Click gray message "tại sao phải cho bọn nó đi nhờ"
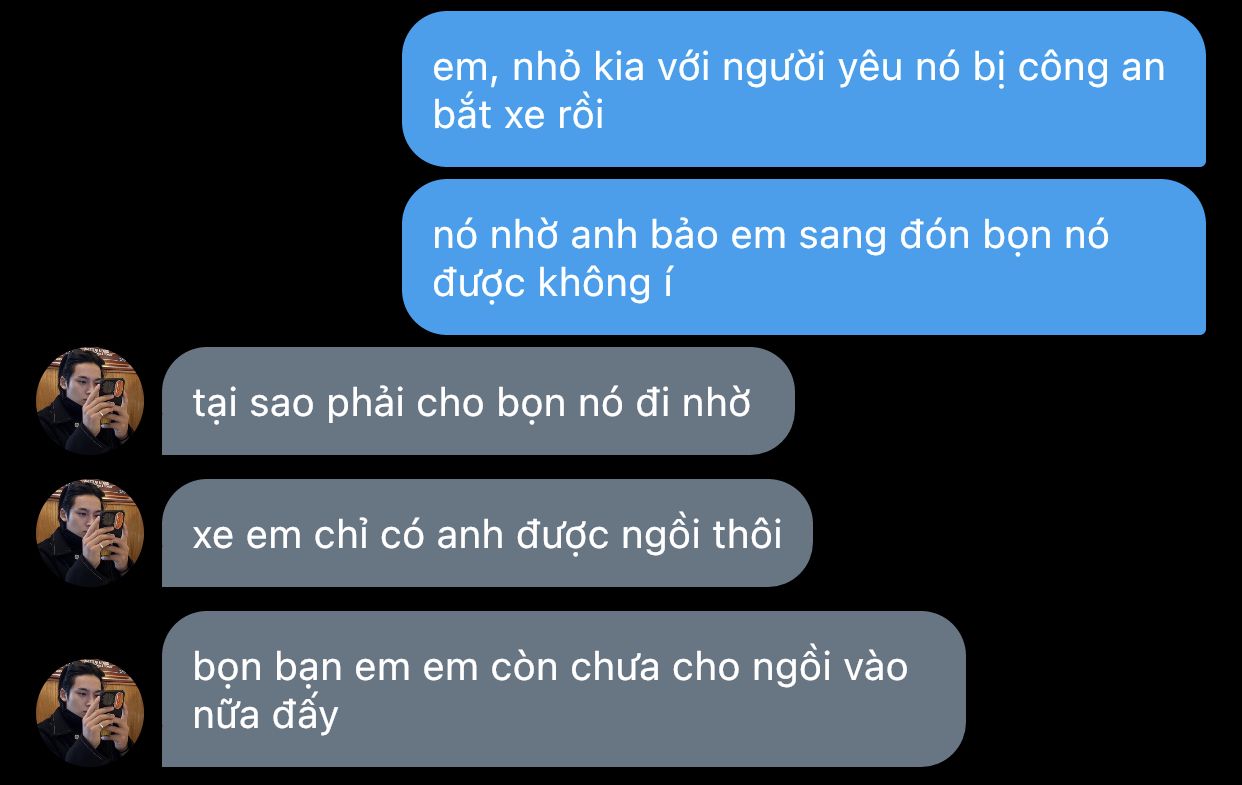 [478, 401]
